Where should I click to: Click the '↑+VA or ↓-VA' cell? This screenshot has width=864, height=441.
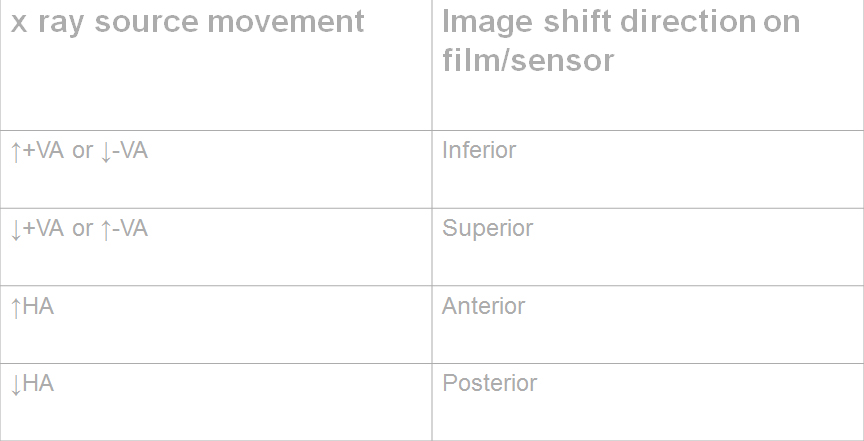(216, 170)
